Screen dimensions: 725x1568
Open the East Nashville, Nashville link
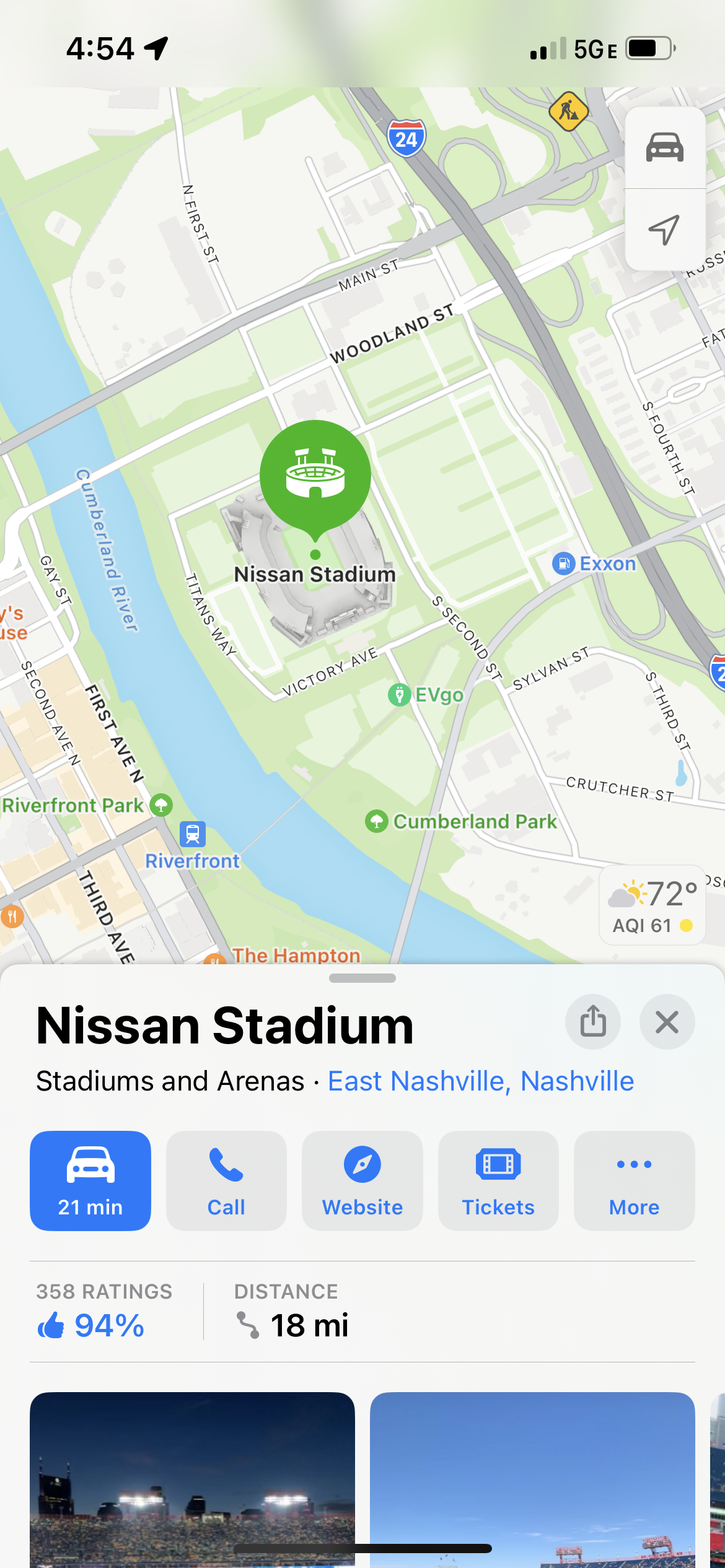pyautogui.click(x=481, y=1081)
